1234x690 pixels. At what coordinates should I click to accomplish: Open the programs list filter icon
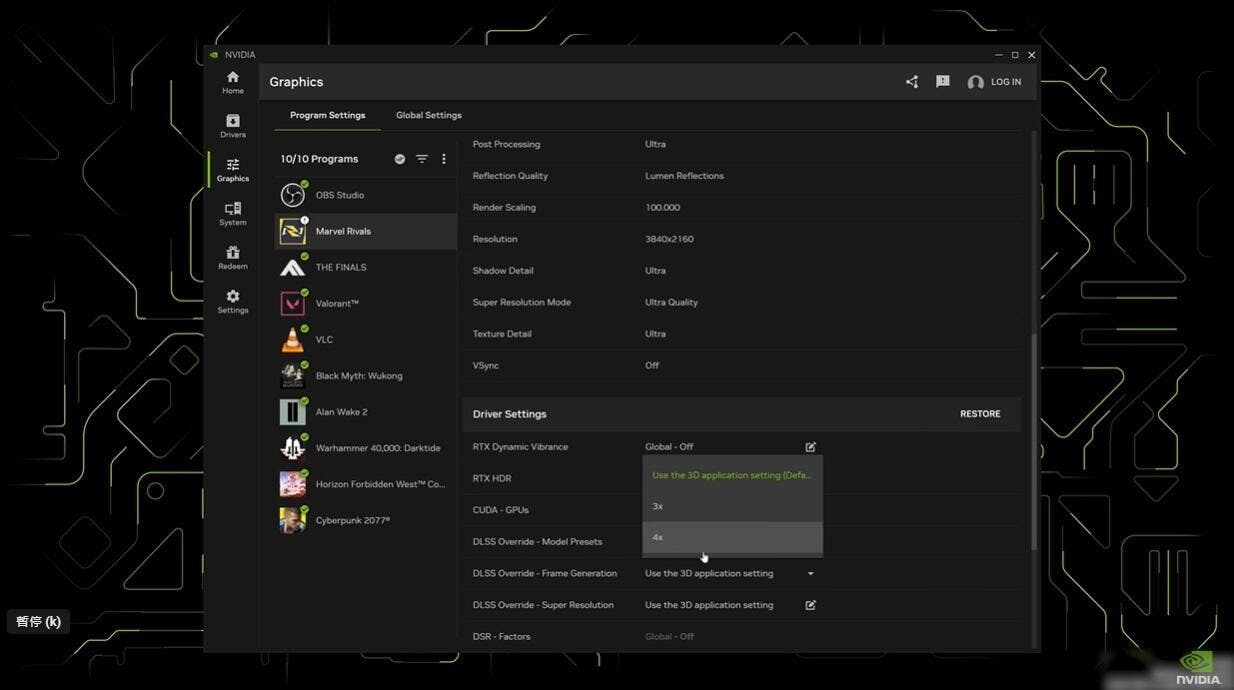422,159
